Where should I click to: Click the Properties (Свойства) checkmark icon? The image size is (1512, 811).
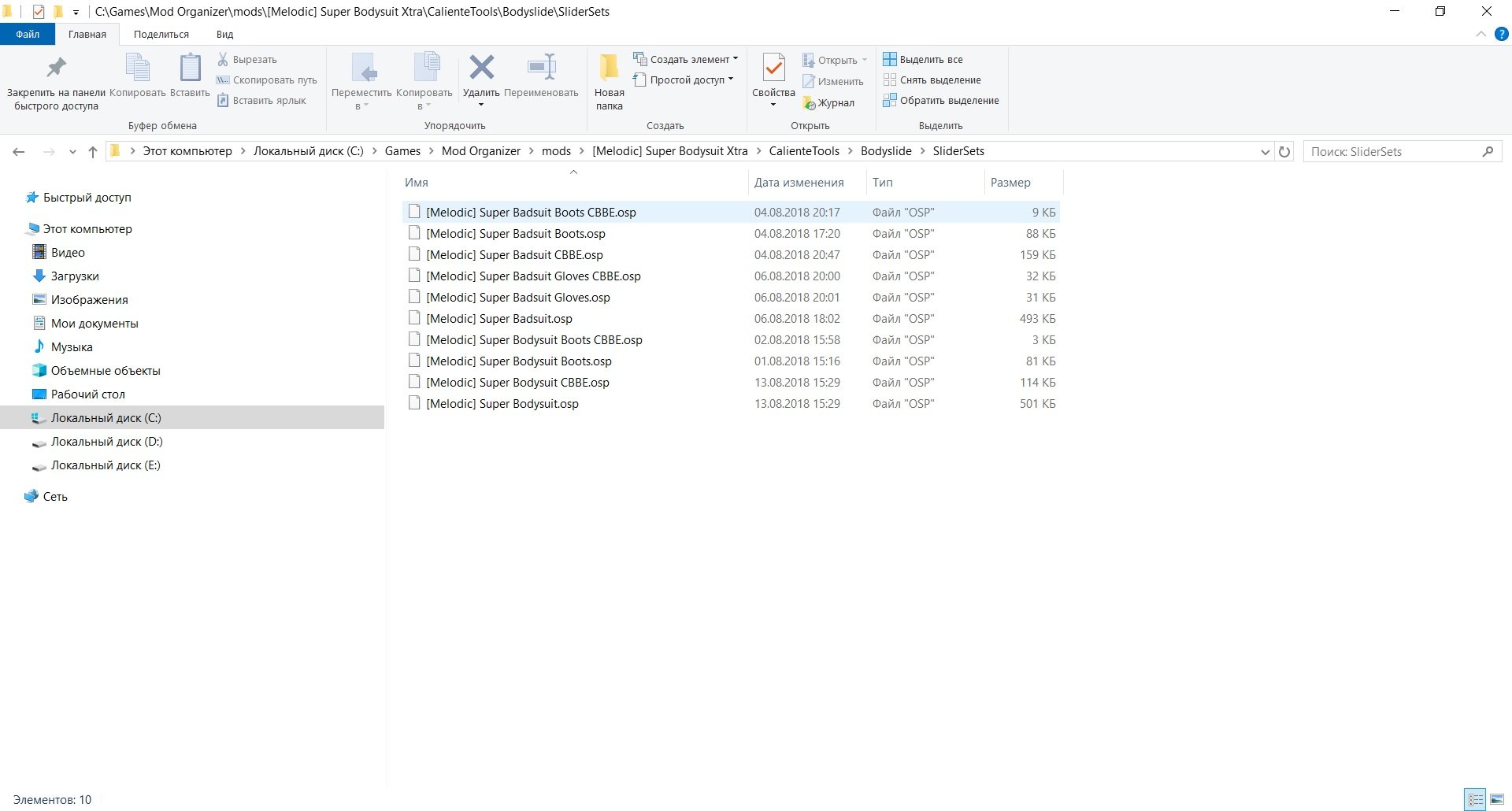click(x=773, y=69)
